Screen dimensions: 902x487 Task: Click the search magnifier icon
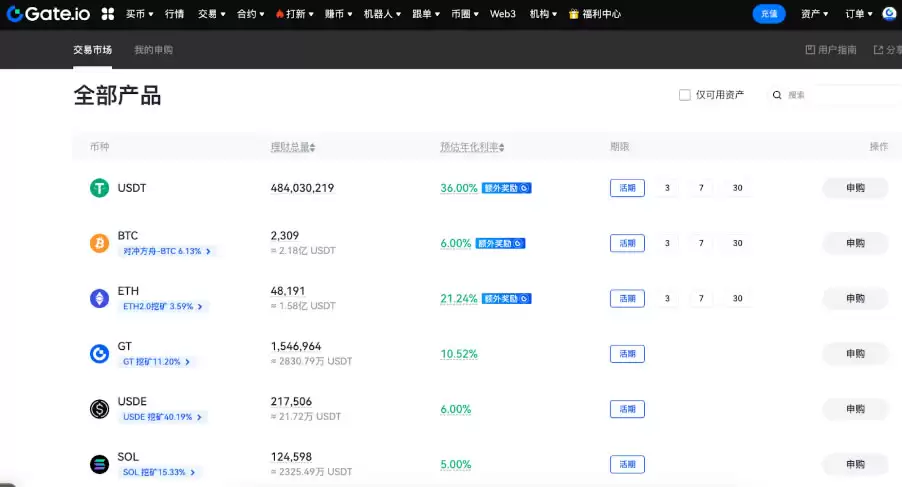[776, 95]
